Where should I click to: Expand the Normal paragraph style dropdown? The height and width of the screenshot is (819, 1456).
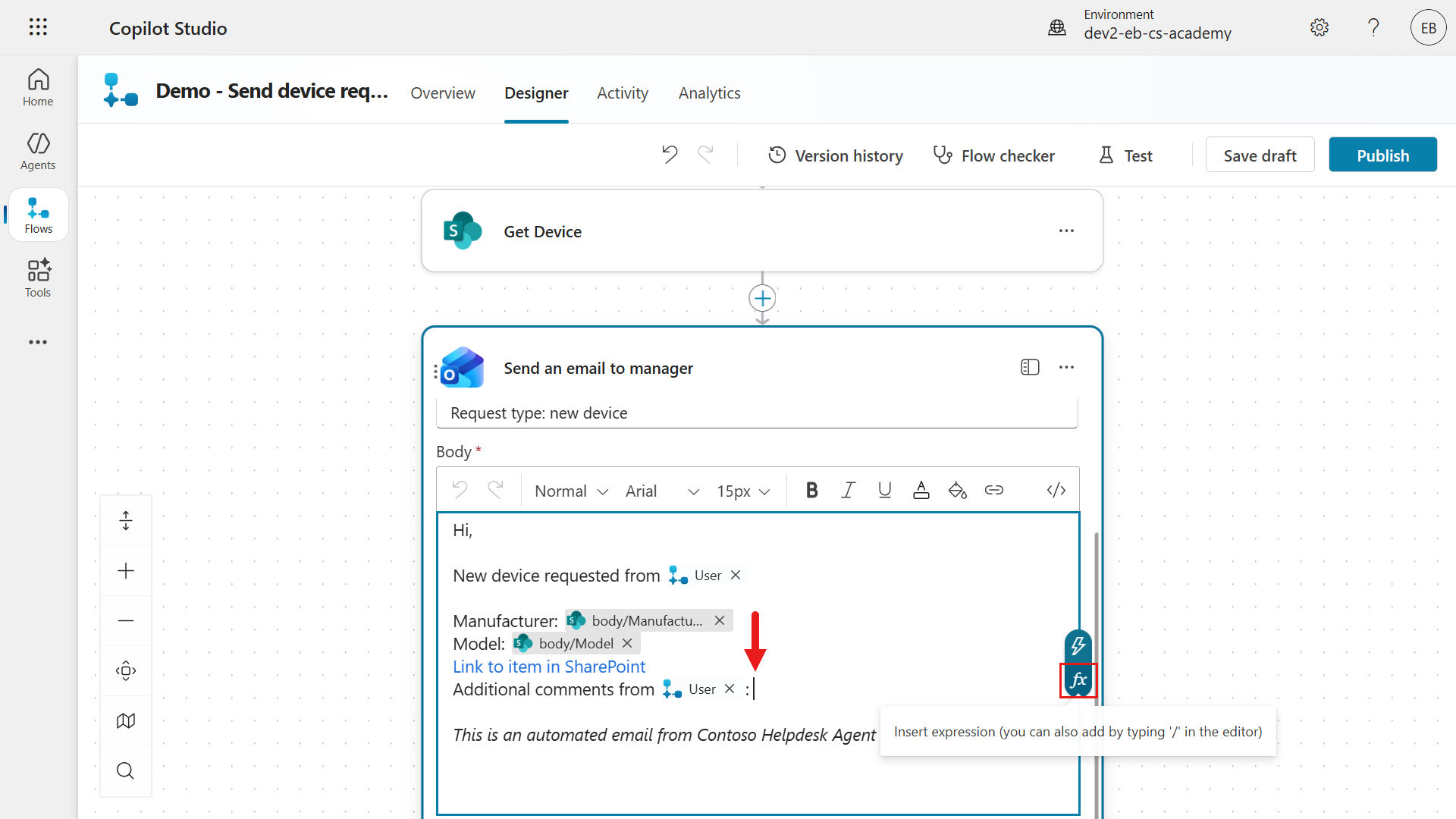(572, 491)
